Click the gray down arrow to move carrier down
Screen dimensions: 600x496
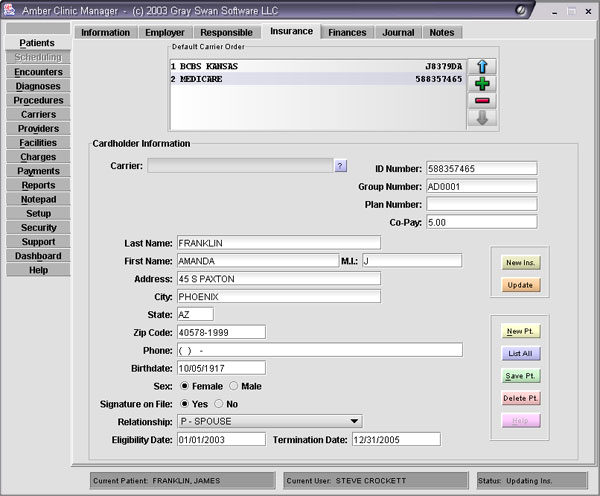click(x=482, y=118)
